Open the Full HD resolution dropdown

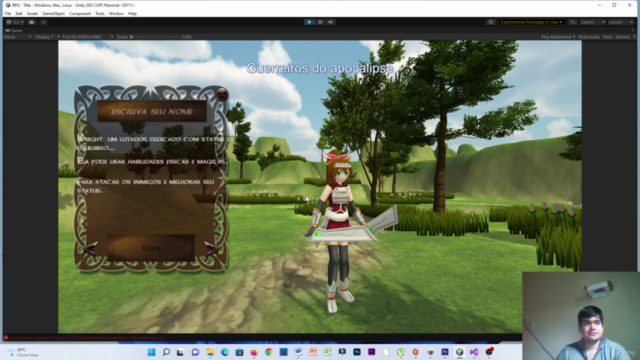pos(87,37)
